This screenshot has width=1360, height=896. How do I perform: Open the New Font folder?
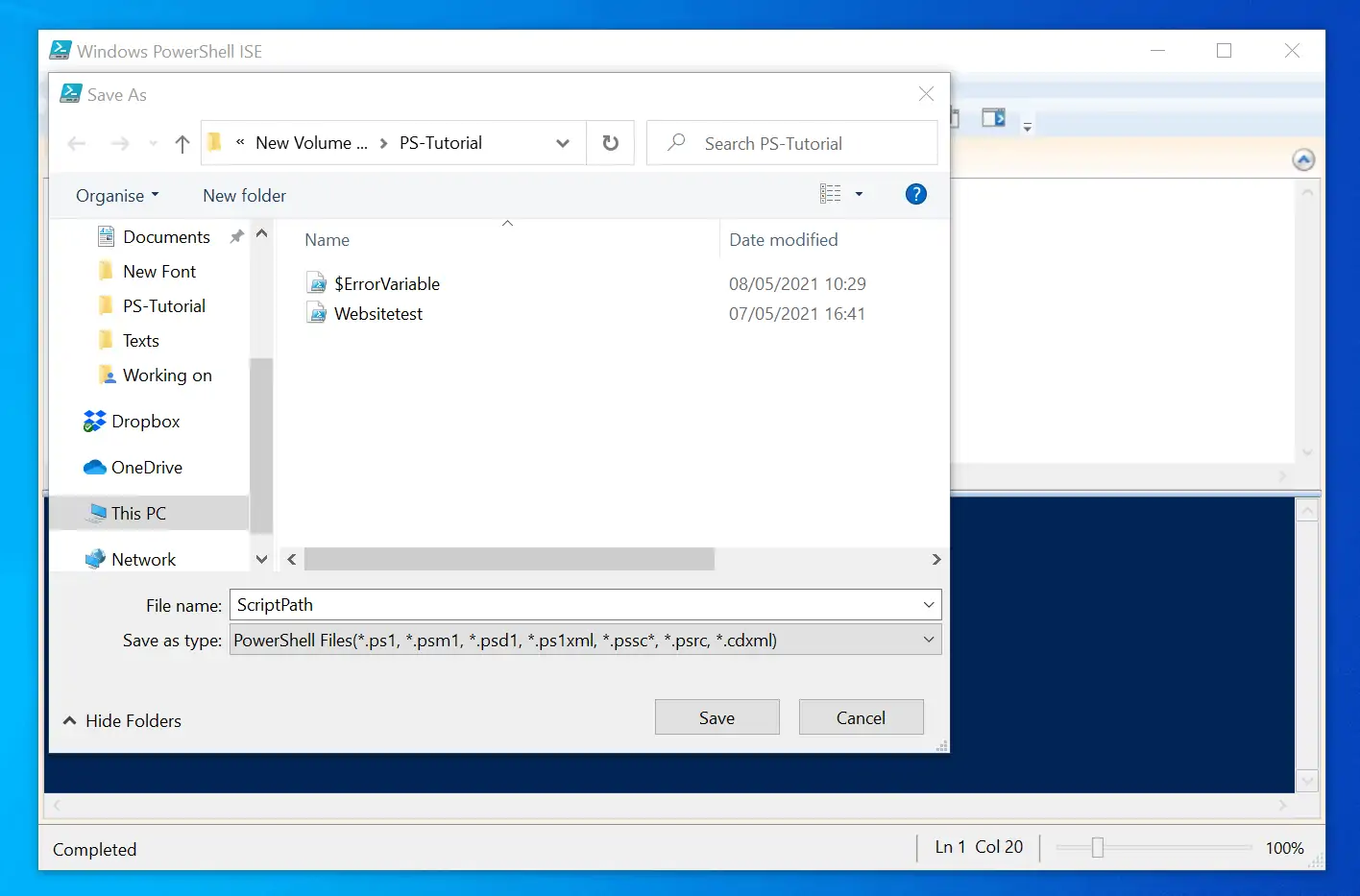[159, 272]
